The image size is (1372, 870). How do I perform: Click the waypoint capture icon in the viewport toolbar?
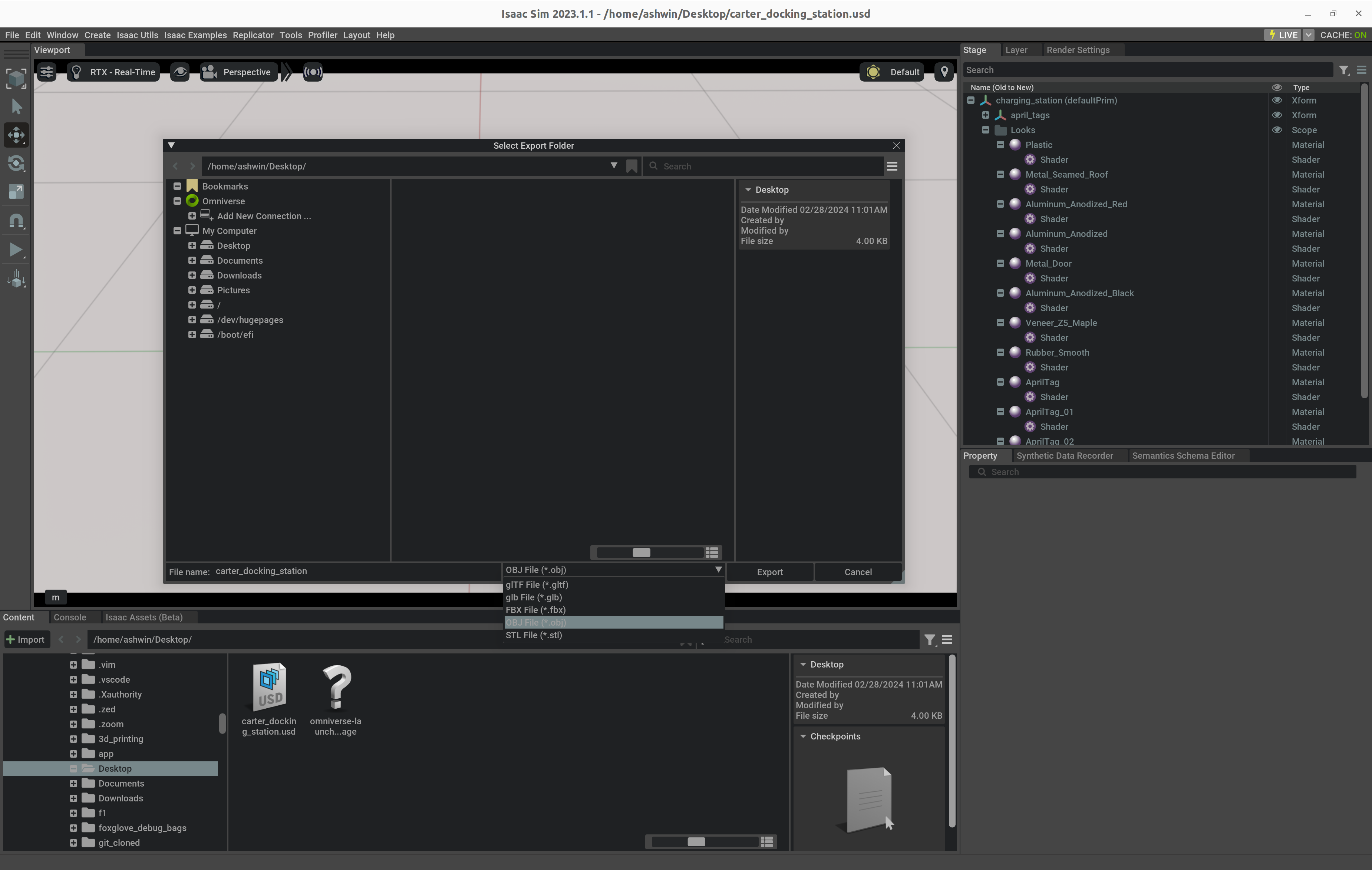pos(944,72)
